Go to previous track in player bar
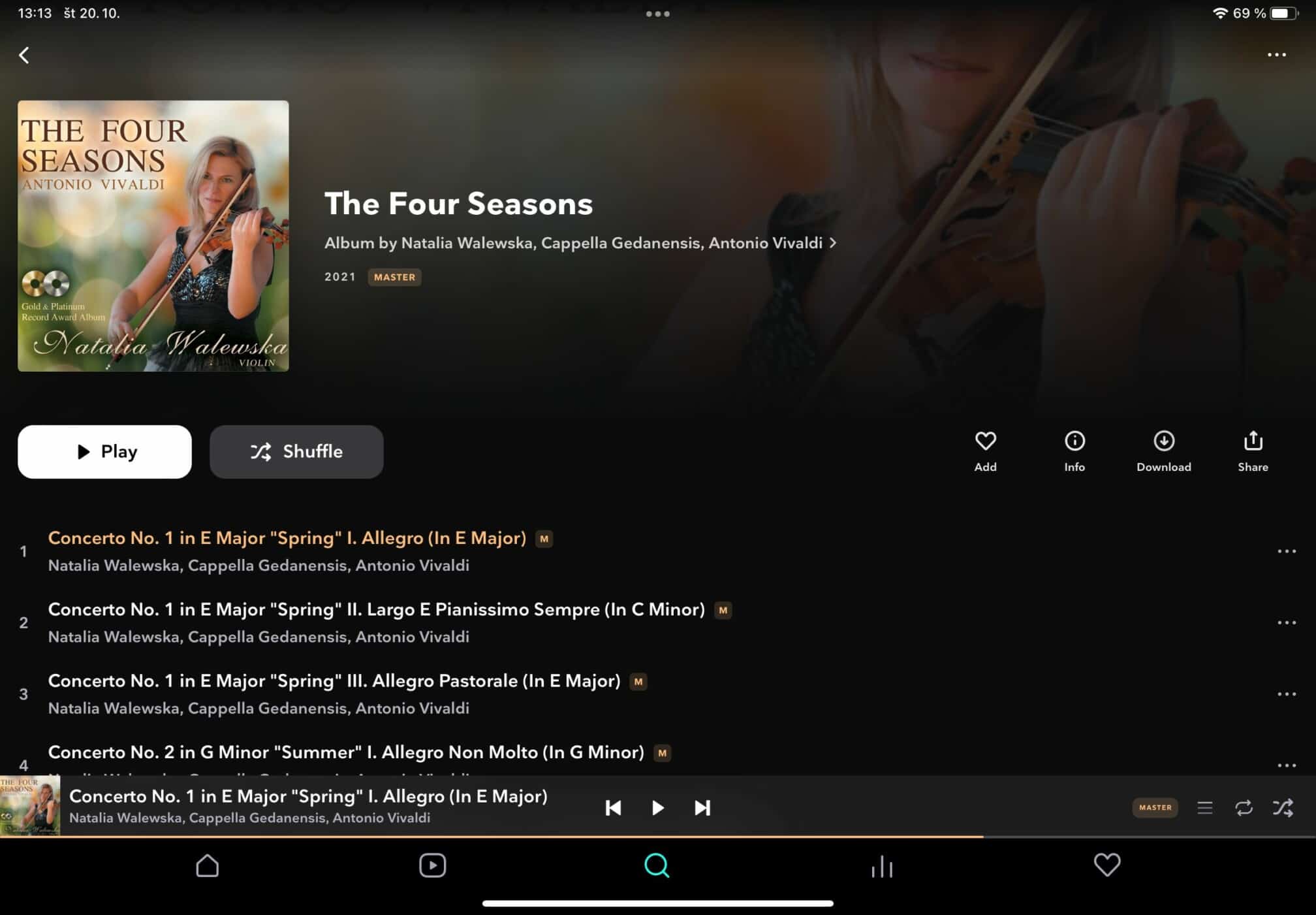The height and width of the screenshot is (915, 1316). 613,808
